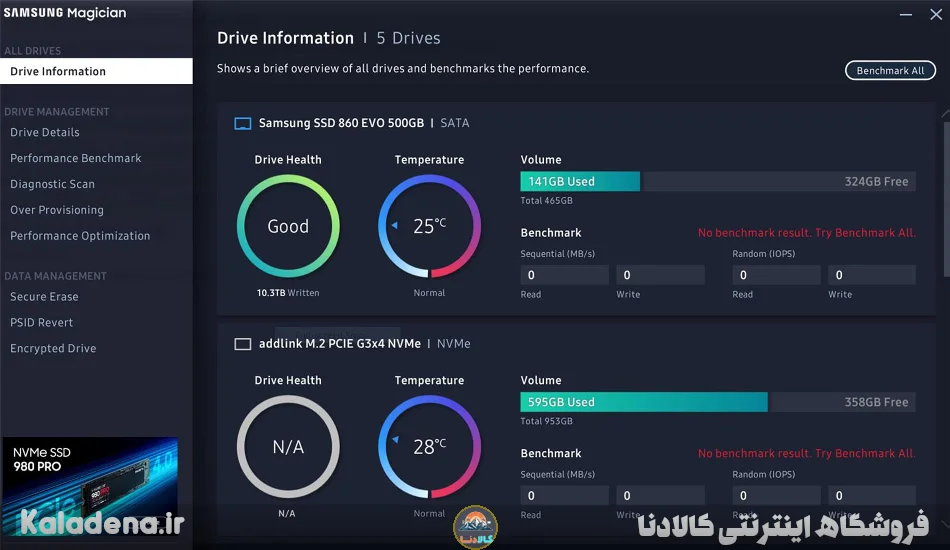The image size is (950, 550).
Task: Click the 860 EVO Sequential Write value field
Action: pos(660,275)
